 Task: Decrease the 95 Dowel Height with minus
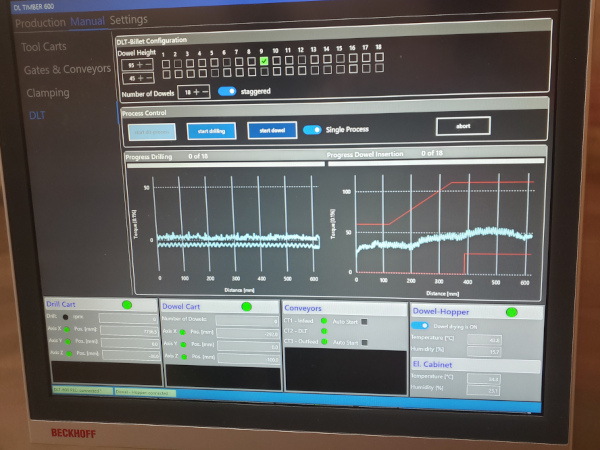tap(148, 65)
